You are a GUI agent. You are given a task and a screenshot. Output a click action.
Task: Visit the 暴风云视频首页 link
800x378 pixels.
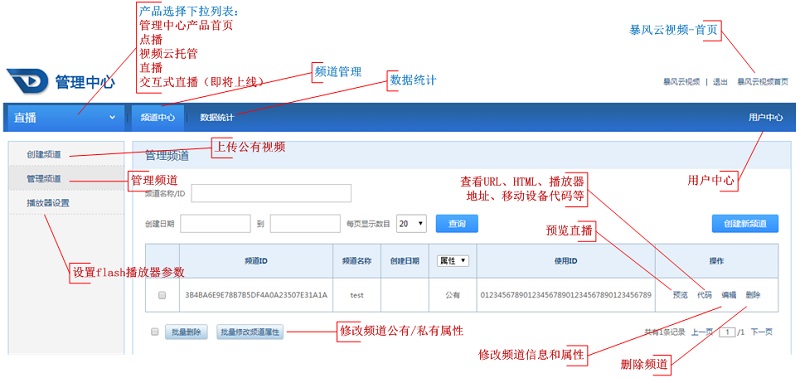pyautogui.click(x=762, y=82)
